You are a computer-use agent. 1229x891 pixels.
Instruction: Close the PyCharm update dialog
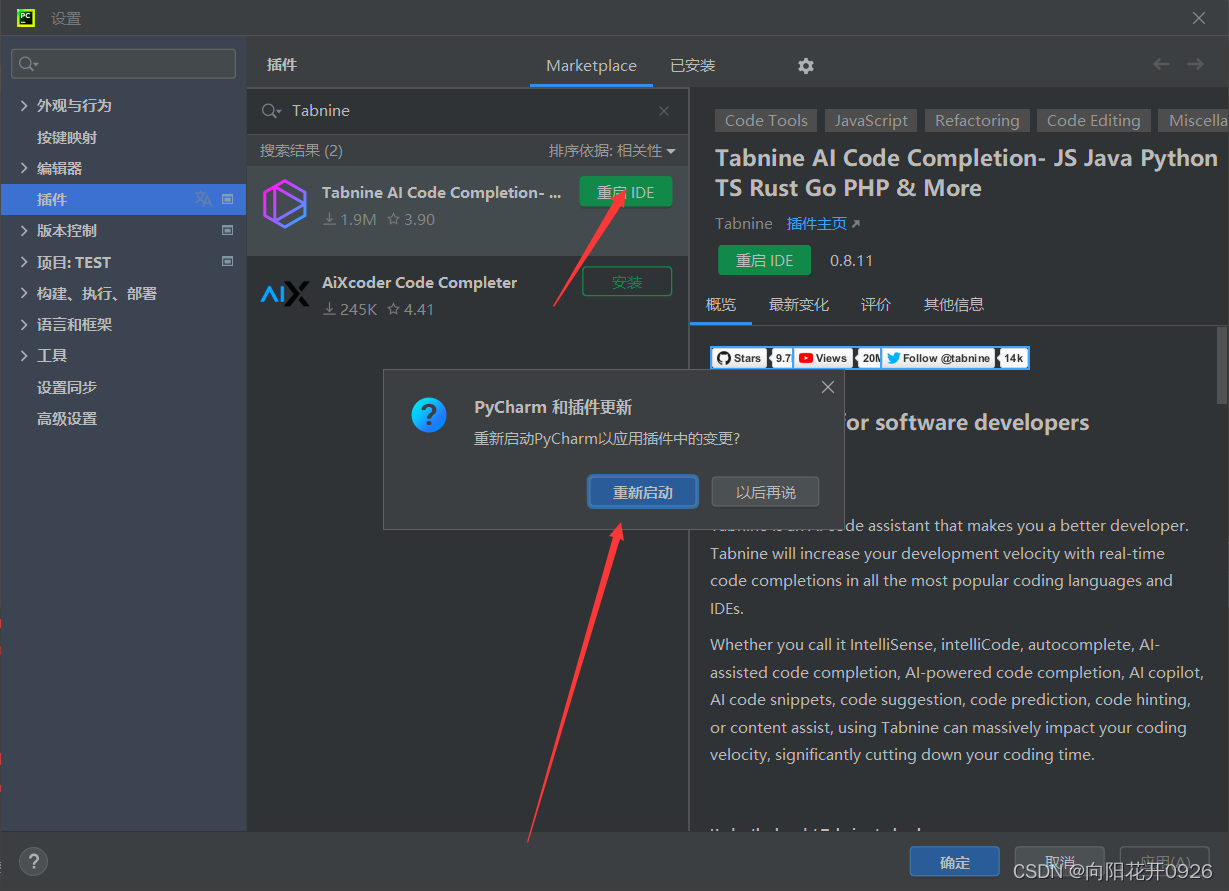[828, 387]
